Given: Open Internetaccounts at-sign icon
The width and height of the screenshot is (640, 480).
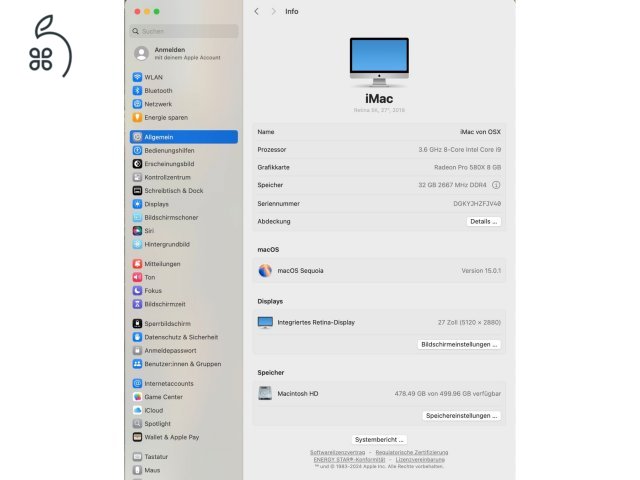Looking at the screenshot, I should pyautogui.click(x=138, y=384).
